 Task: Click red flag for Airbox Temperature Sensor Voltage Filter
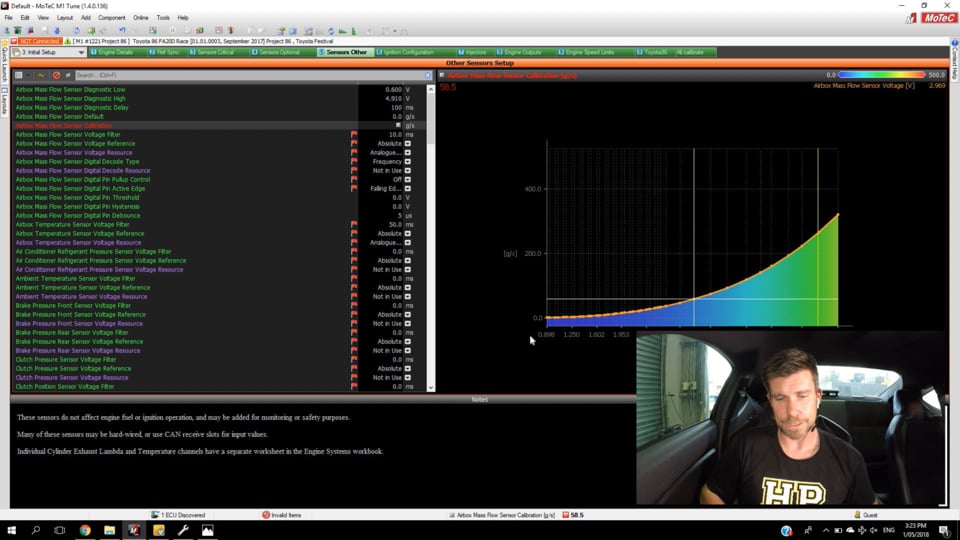coord(354,225)
